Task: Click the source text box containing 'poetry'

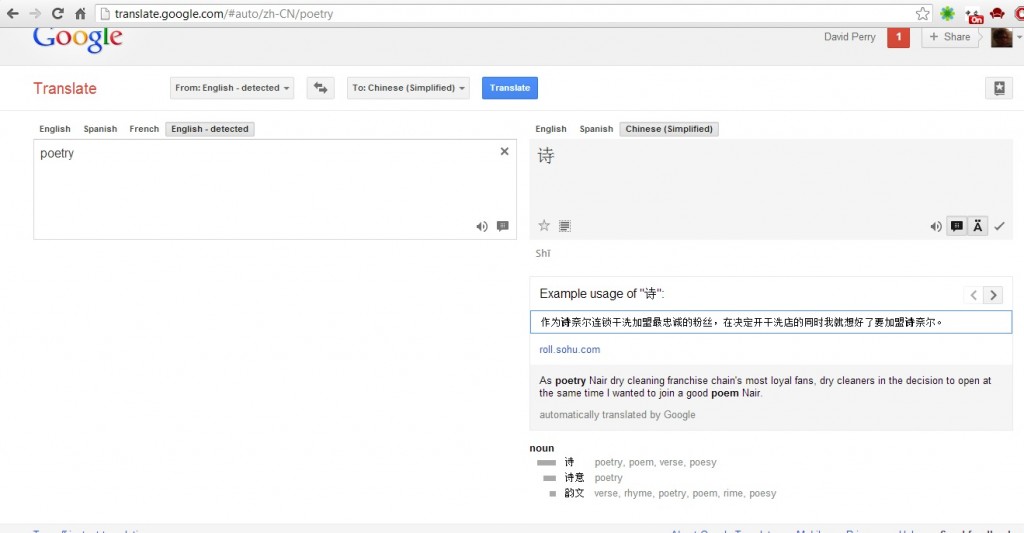Action: tap(275, 189)
